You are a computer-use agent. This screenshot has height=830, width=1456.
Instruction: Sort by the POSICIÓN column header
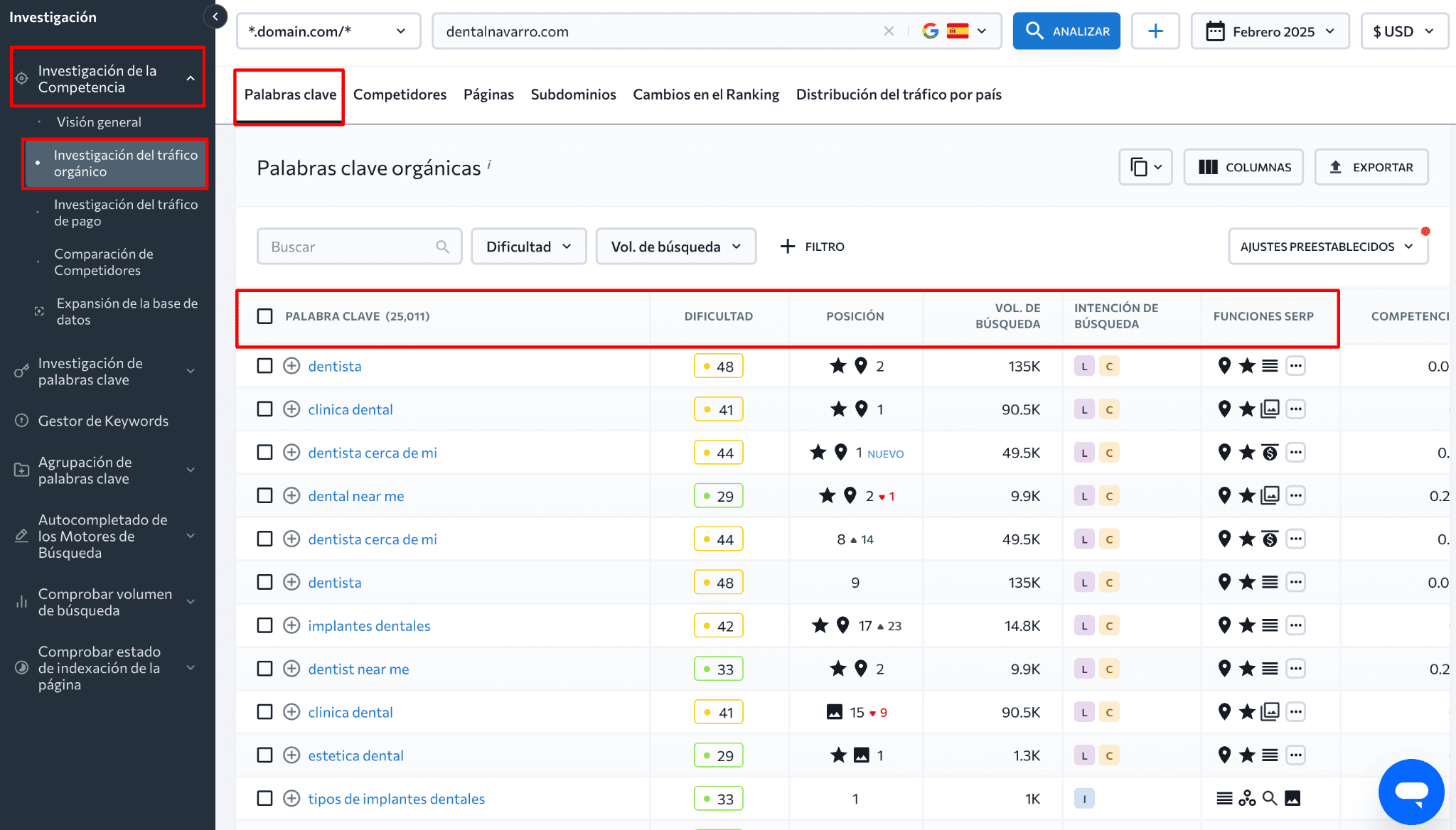pyautogui.click(x=855, y=316)
